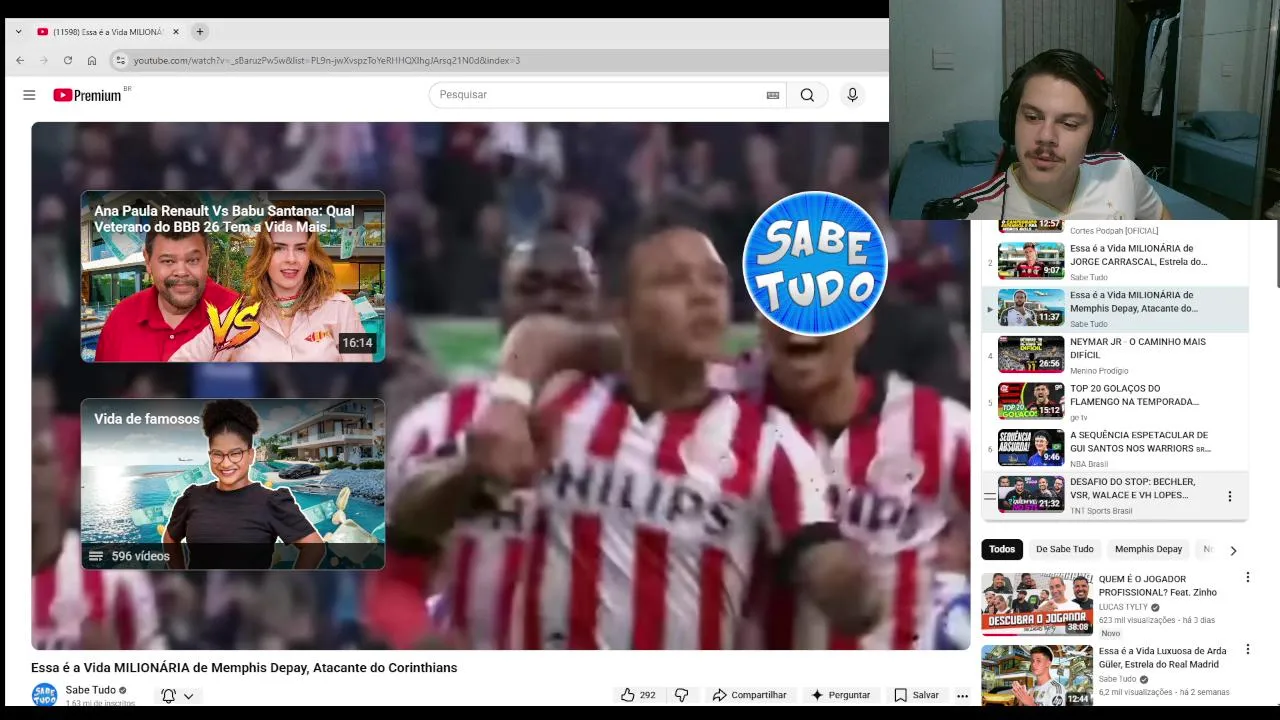Open Vida de famosos playlist end card
Image resolution: width=1280 pixels, height=720 pixels.
pos(233,484)
